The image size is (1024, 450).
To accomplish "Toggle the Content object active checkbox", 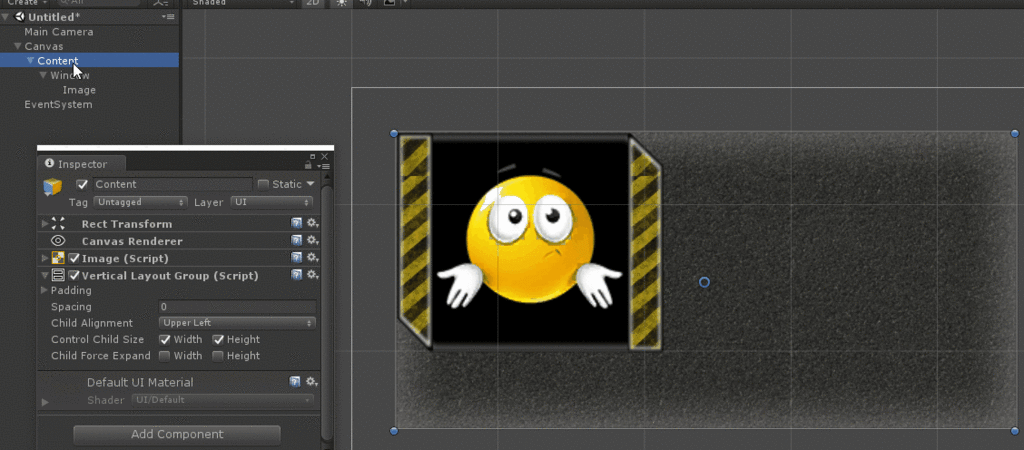I will click(x=82, y=184).
